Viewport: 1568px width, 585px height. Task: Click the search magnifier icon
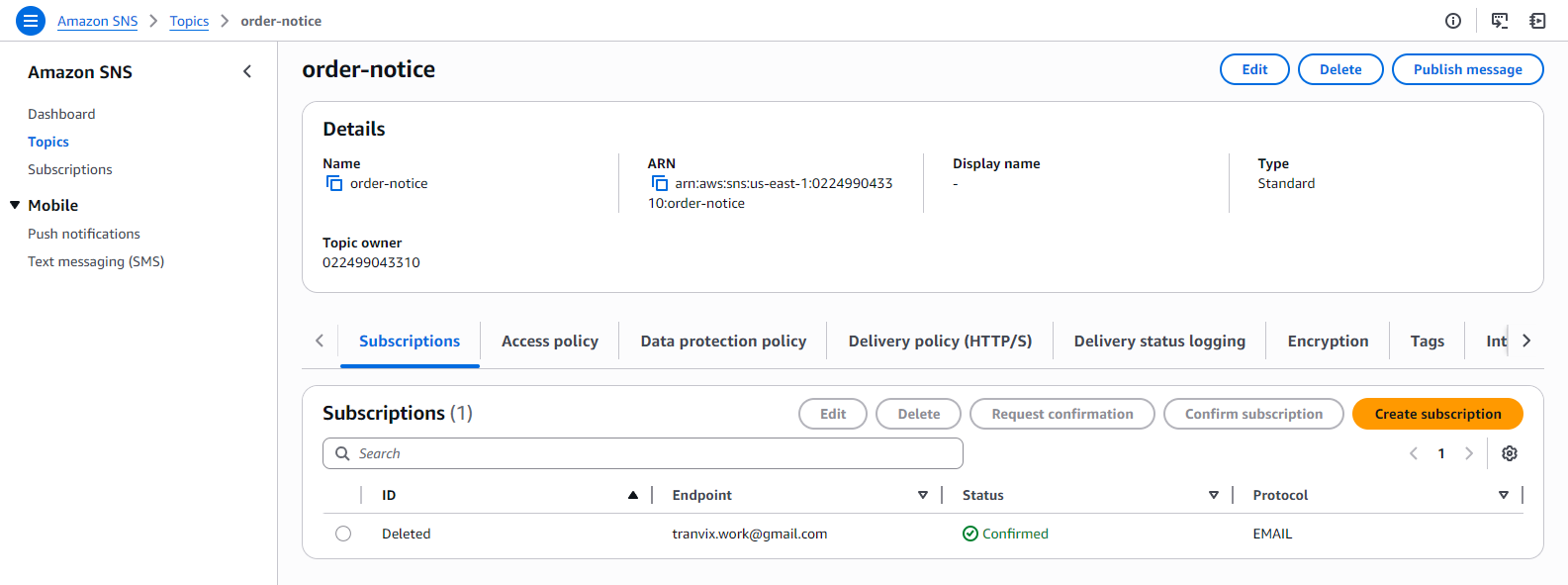point(342,453)
